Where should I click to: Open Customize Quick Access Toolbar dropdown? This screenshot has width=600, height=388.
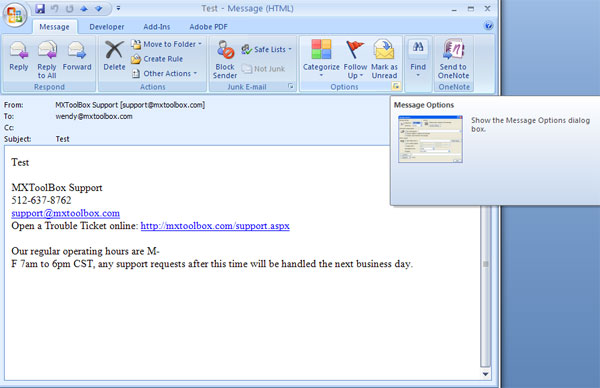[118, 8]
